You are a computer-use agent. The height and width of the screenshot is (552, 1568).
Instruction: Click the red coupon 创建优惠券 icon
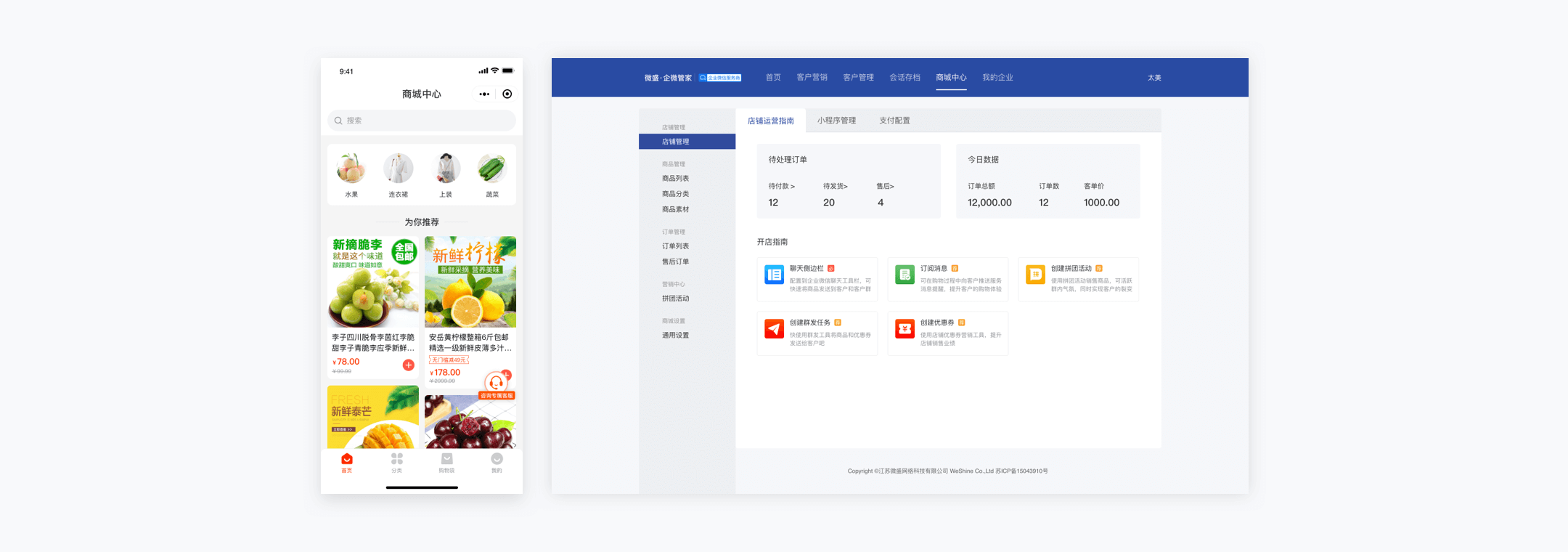click(x=905, y=329)
